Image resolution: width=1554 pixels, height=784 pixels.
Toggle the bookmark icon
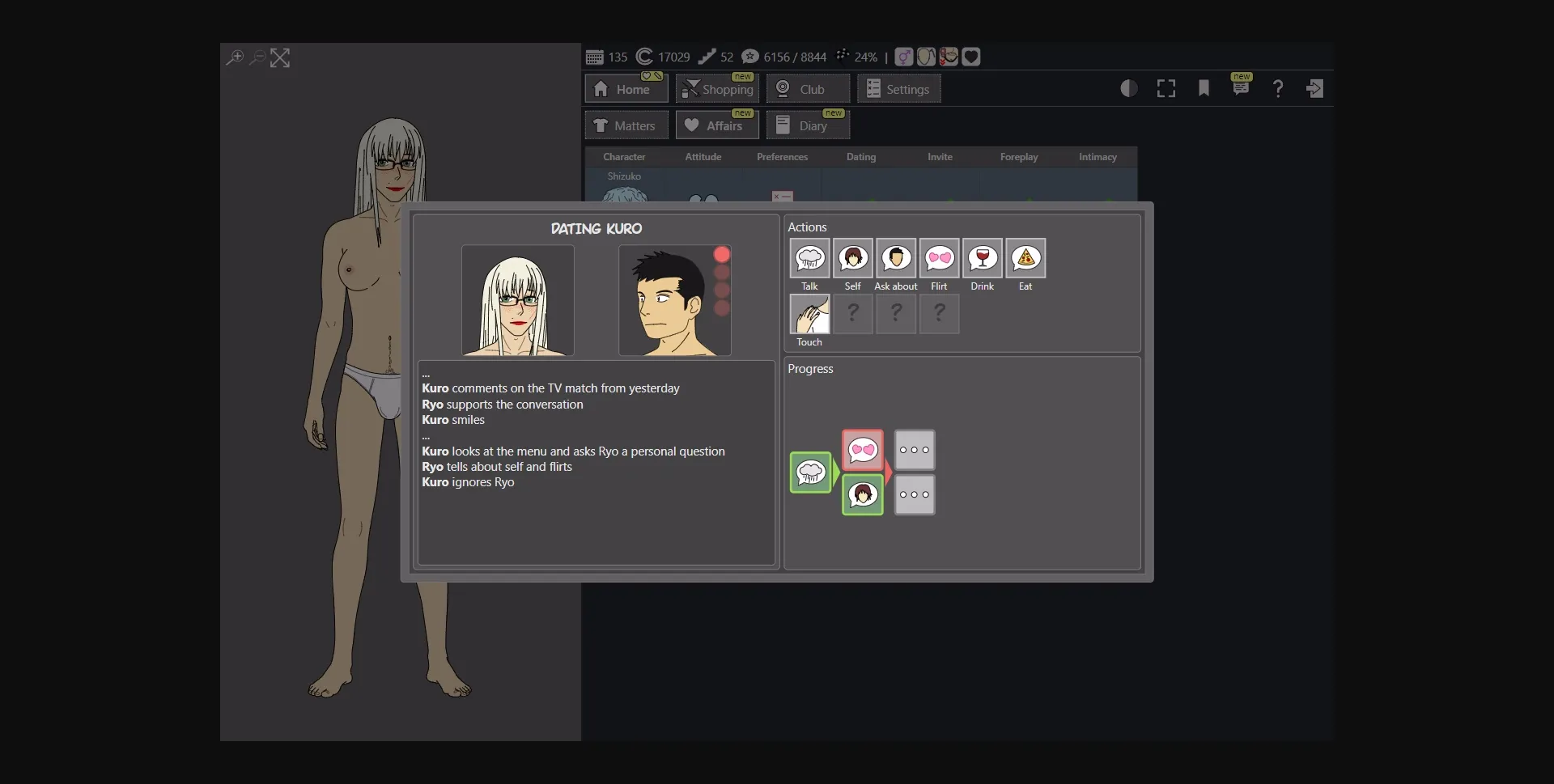coord(1204,88)
